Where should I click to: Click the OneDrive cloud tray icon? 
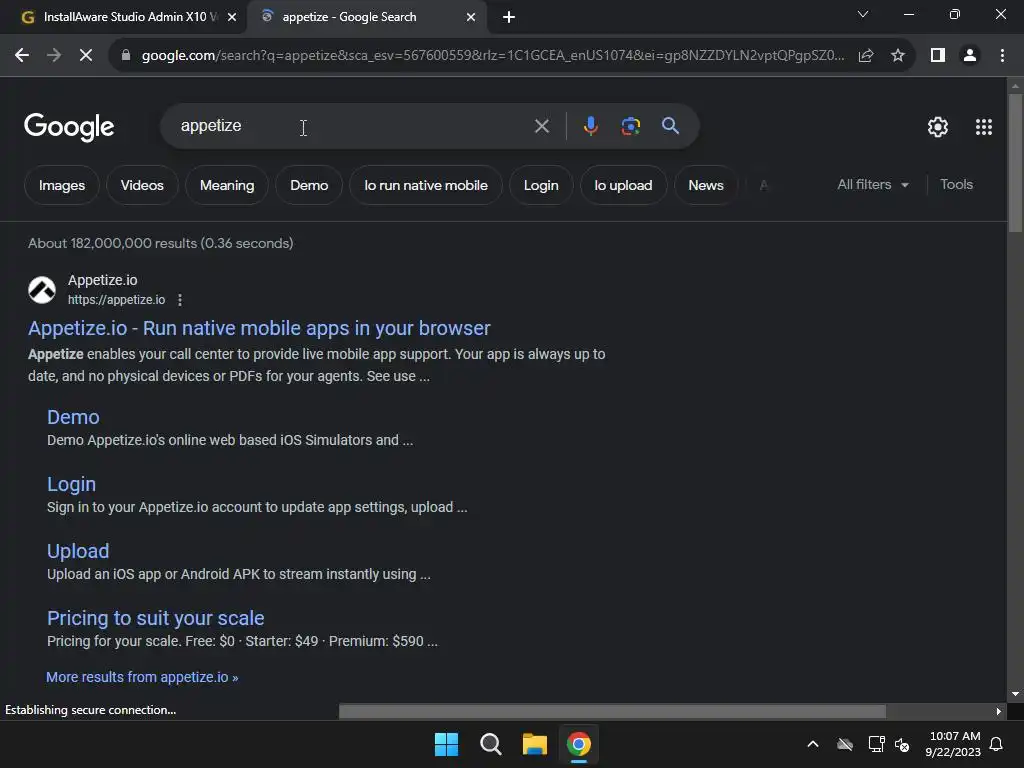tap(845, 744)
